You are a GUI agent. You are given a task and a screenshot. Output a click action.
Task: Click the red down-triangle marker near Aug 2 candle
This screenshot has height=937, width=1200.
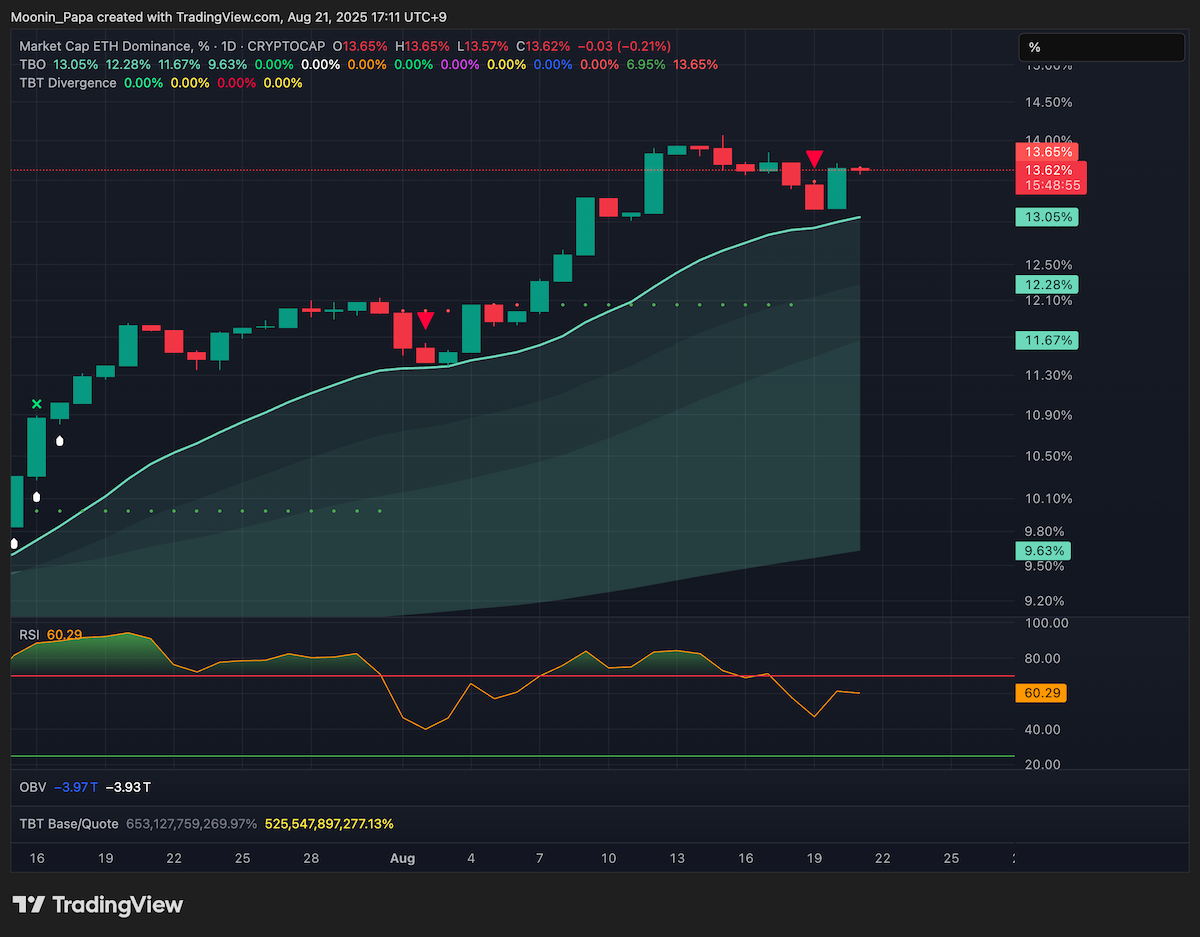pyautogui.click(x=426, y=320)
